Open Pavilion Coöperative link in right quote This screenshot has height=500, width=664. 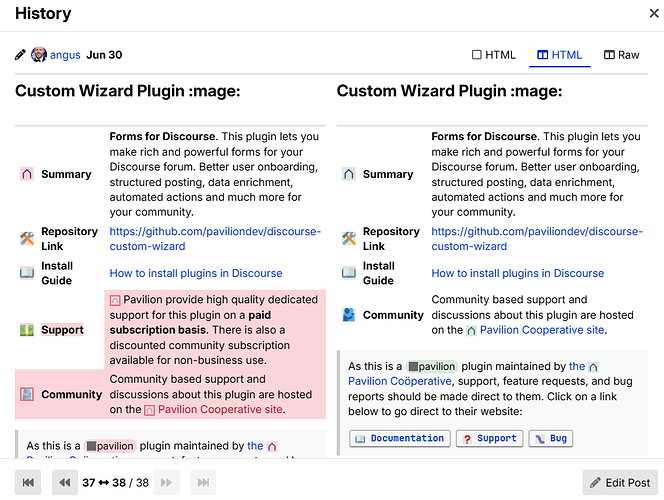399,381
